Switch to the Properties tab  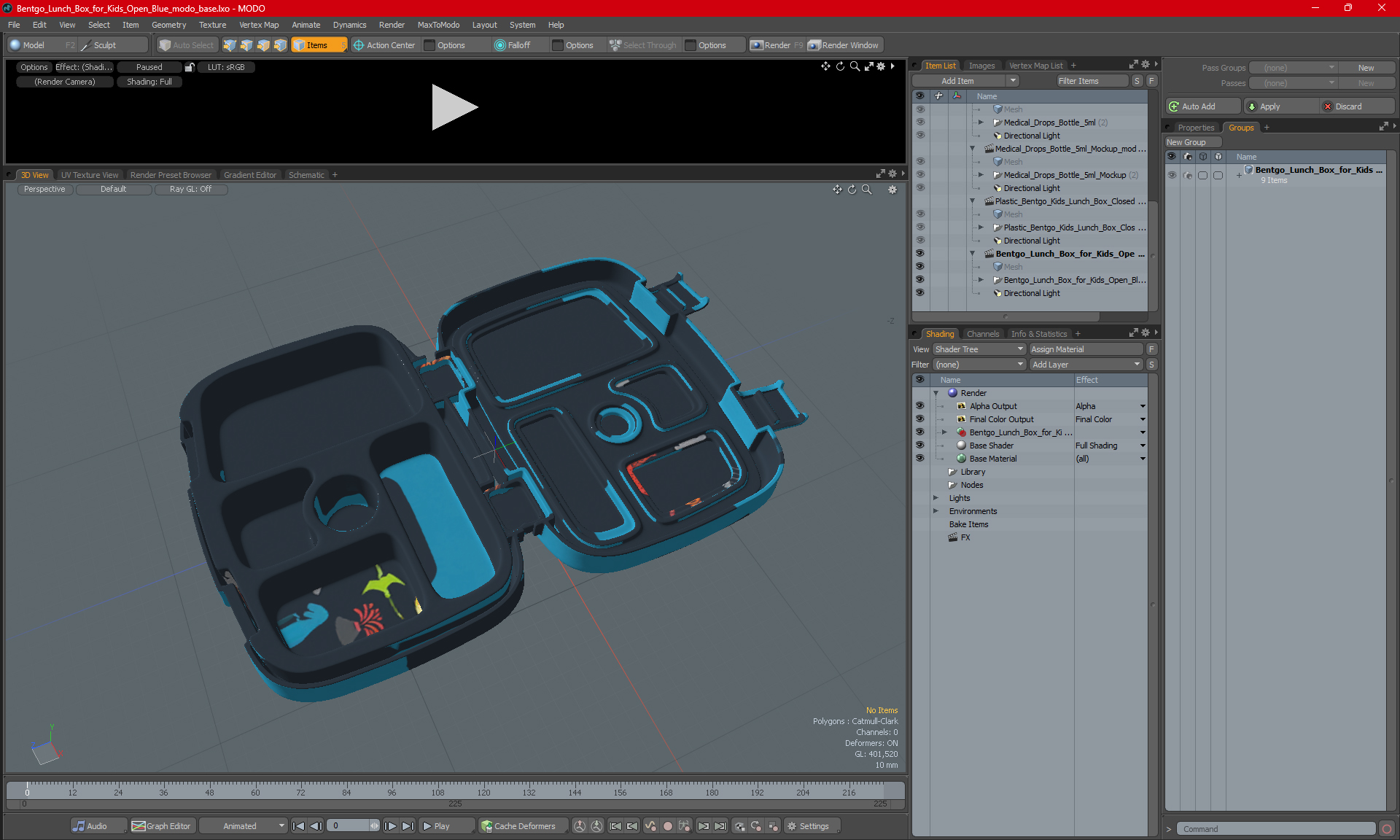(x=1196, y=128)
